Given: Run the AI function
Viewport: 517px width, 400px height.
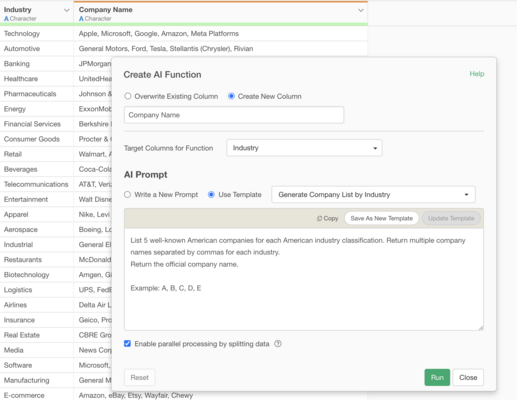Looking at the screenshot, I should pos(437,378).
